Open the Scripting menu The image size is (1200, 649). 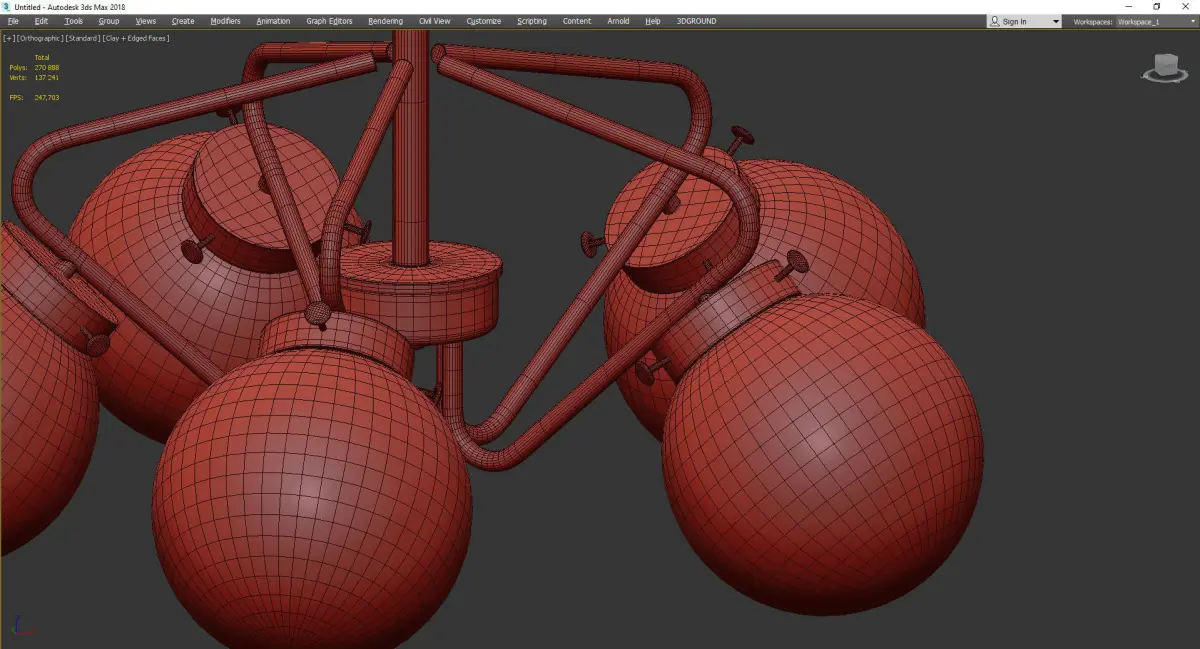pyautogui.click(x=532, y=21)
